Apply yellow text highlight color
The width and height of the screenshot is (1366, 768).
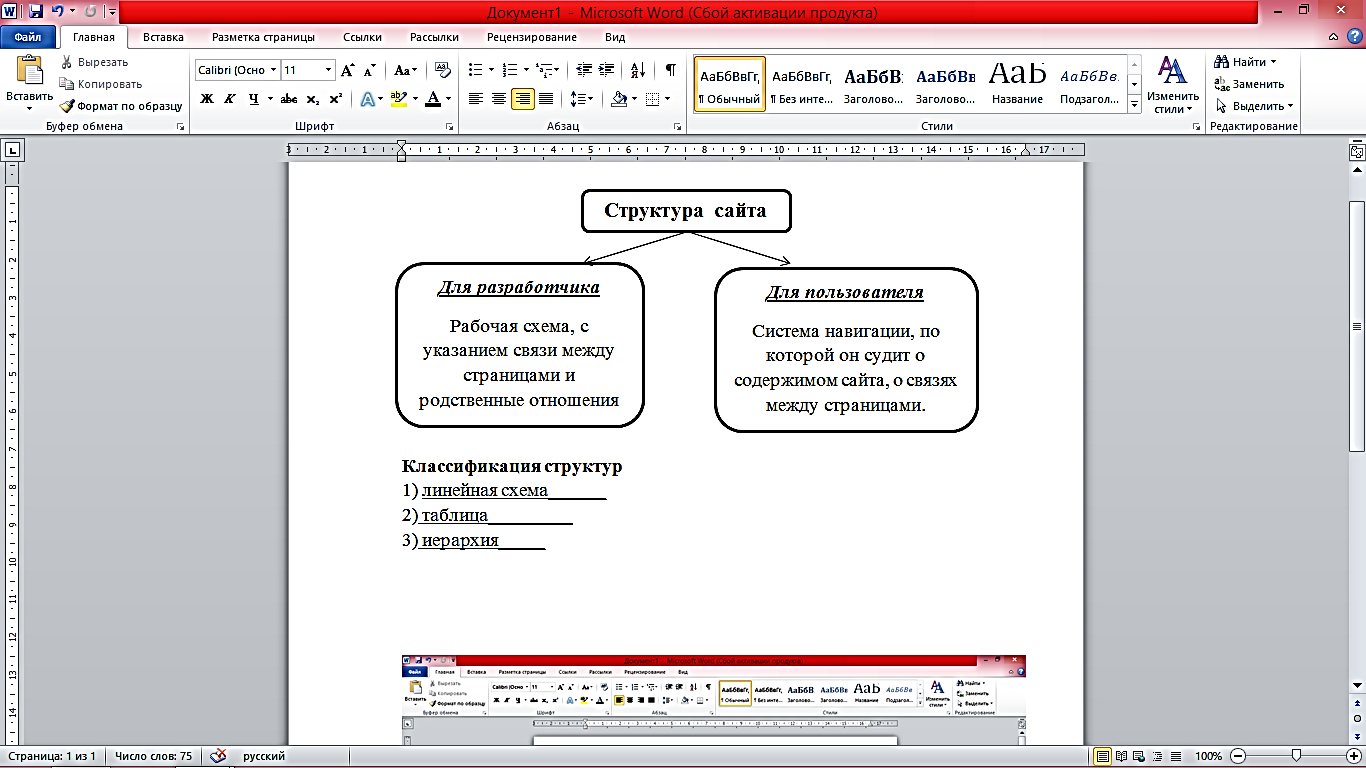[398, 99]
